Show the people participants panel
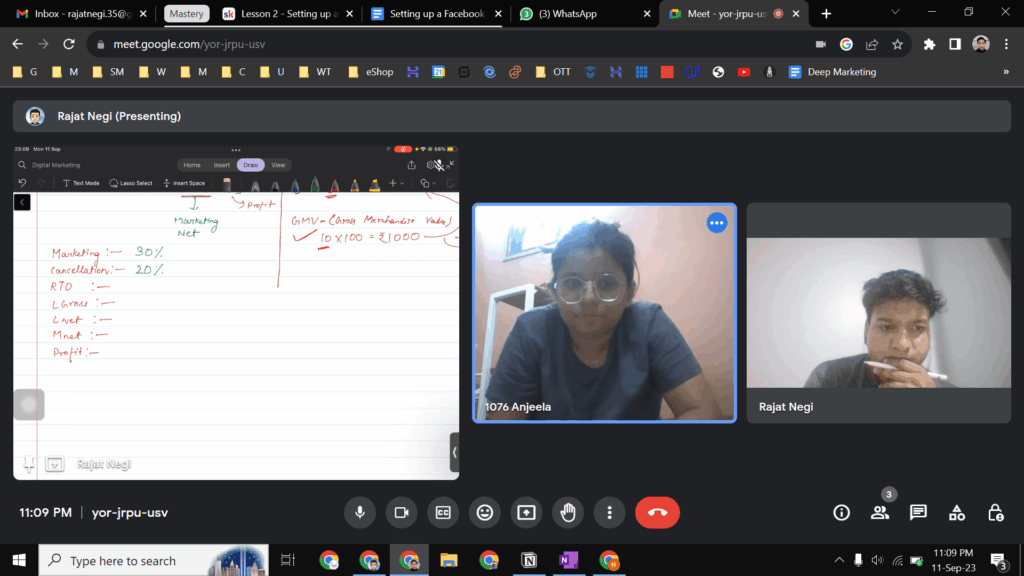 [880, 513]
